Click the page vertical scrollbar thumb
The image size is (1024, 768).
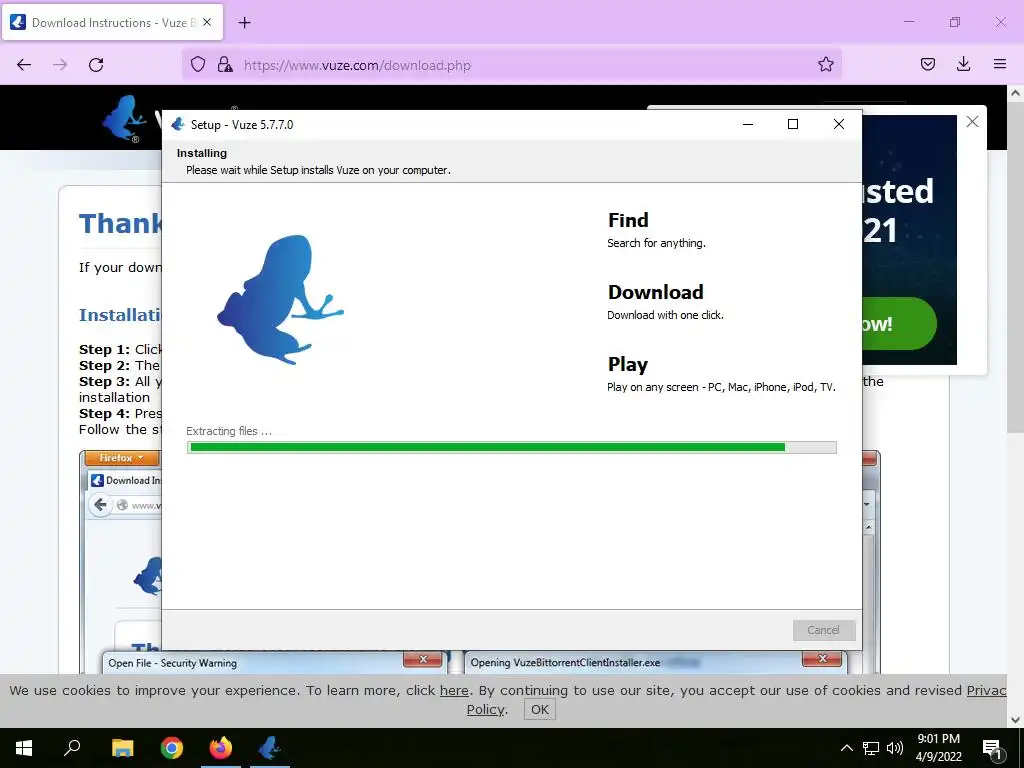click(x=1015, y=268)
